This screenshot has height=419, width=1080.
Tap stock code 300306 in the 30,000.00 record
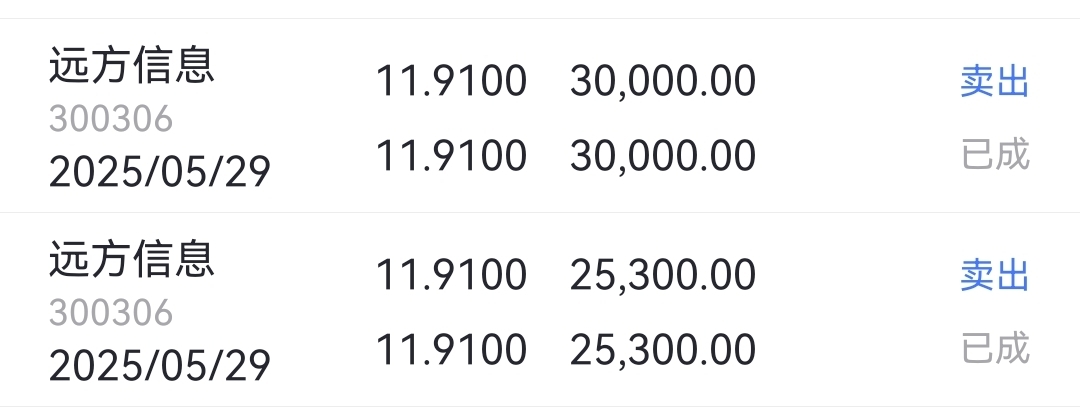pyautogui.click(x=111, y=119)
